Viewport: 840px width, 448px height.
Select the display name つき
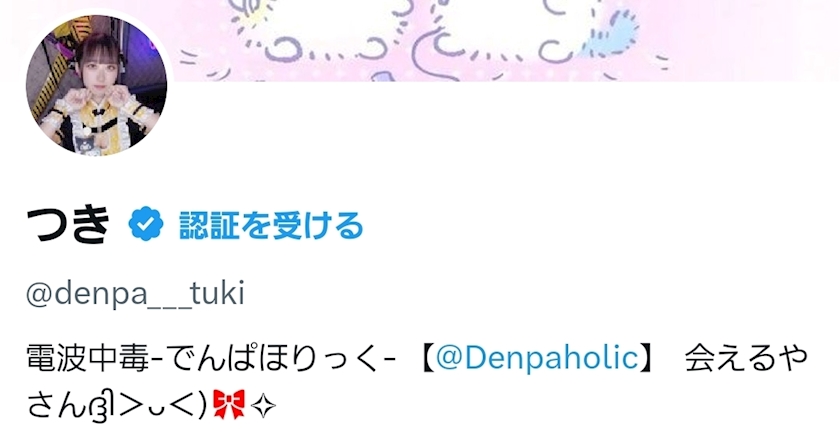[68, 225]
